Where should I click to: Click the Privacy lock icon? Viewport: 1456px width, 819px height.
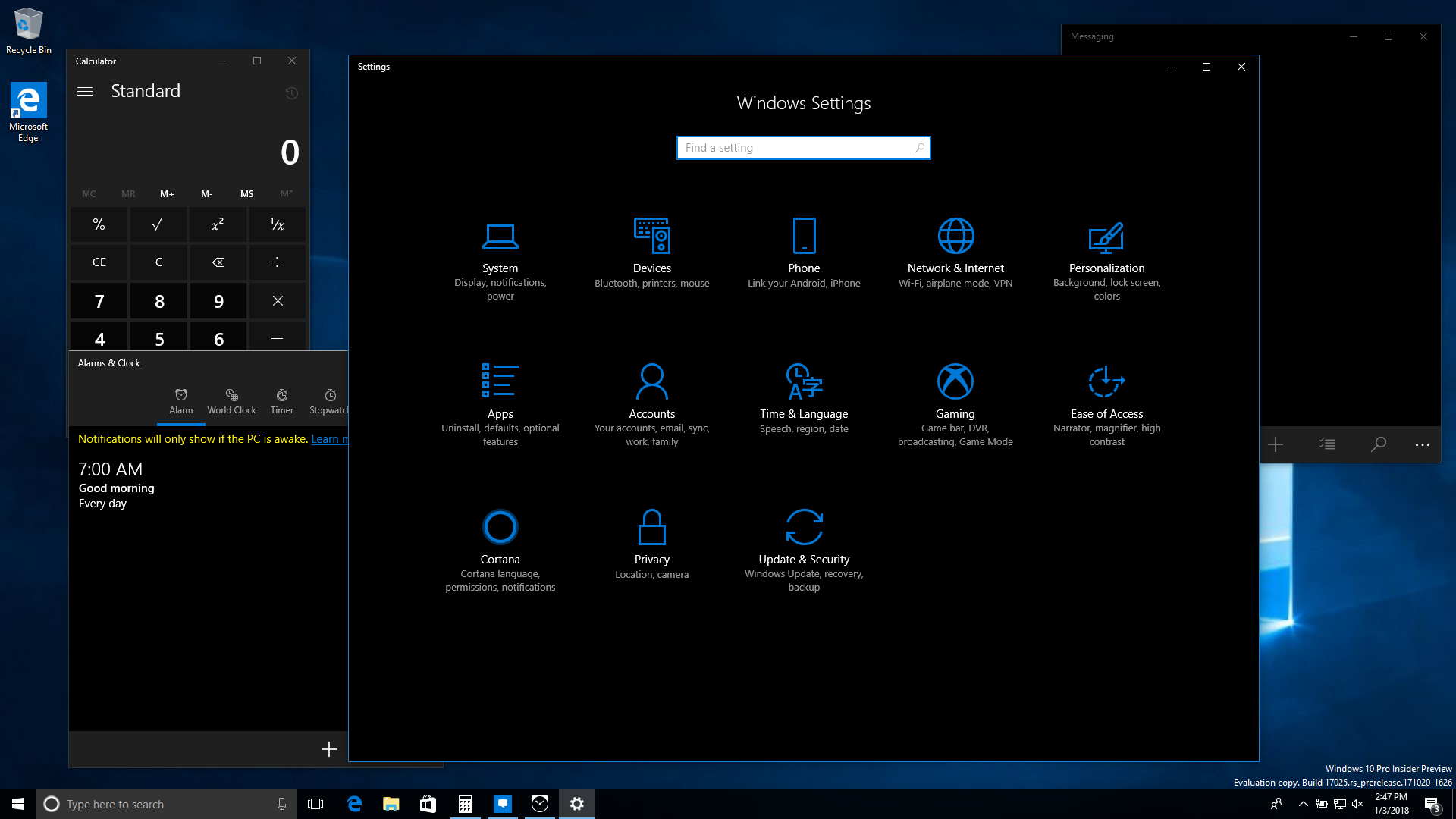pos(651,527)
